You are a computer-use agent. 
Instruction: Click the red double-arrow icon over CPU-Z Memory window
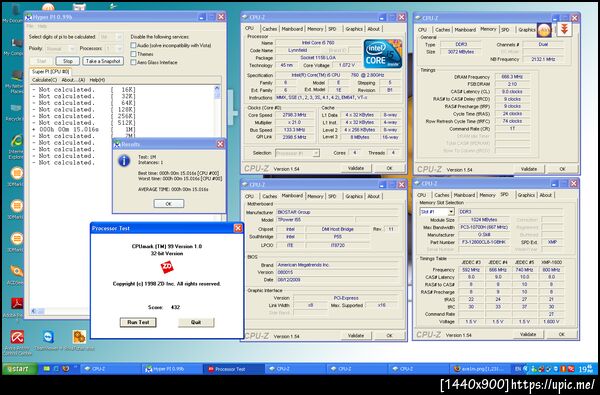click(564, 29)
